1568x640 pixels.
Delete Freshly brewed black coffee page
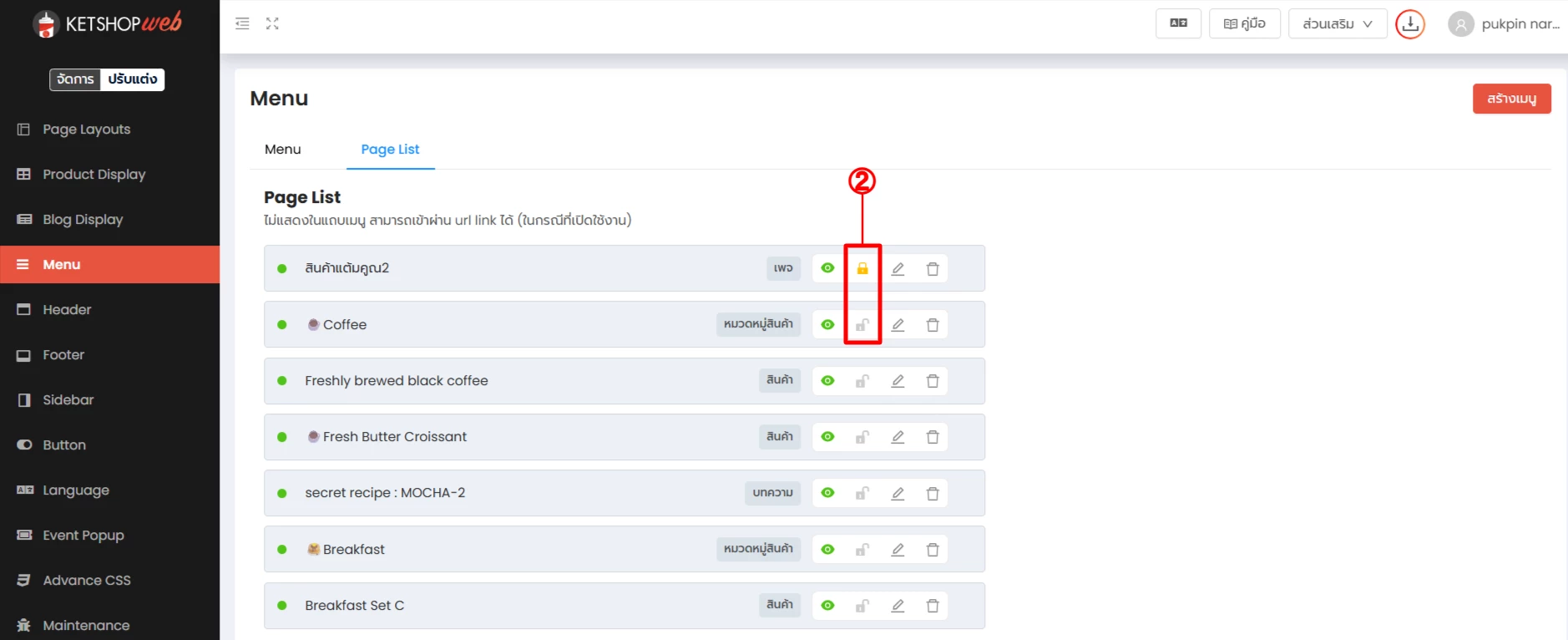click(x=933, y=380)
